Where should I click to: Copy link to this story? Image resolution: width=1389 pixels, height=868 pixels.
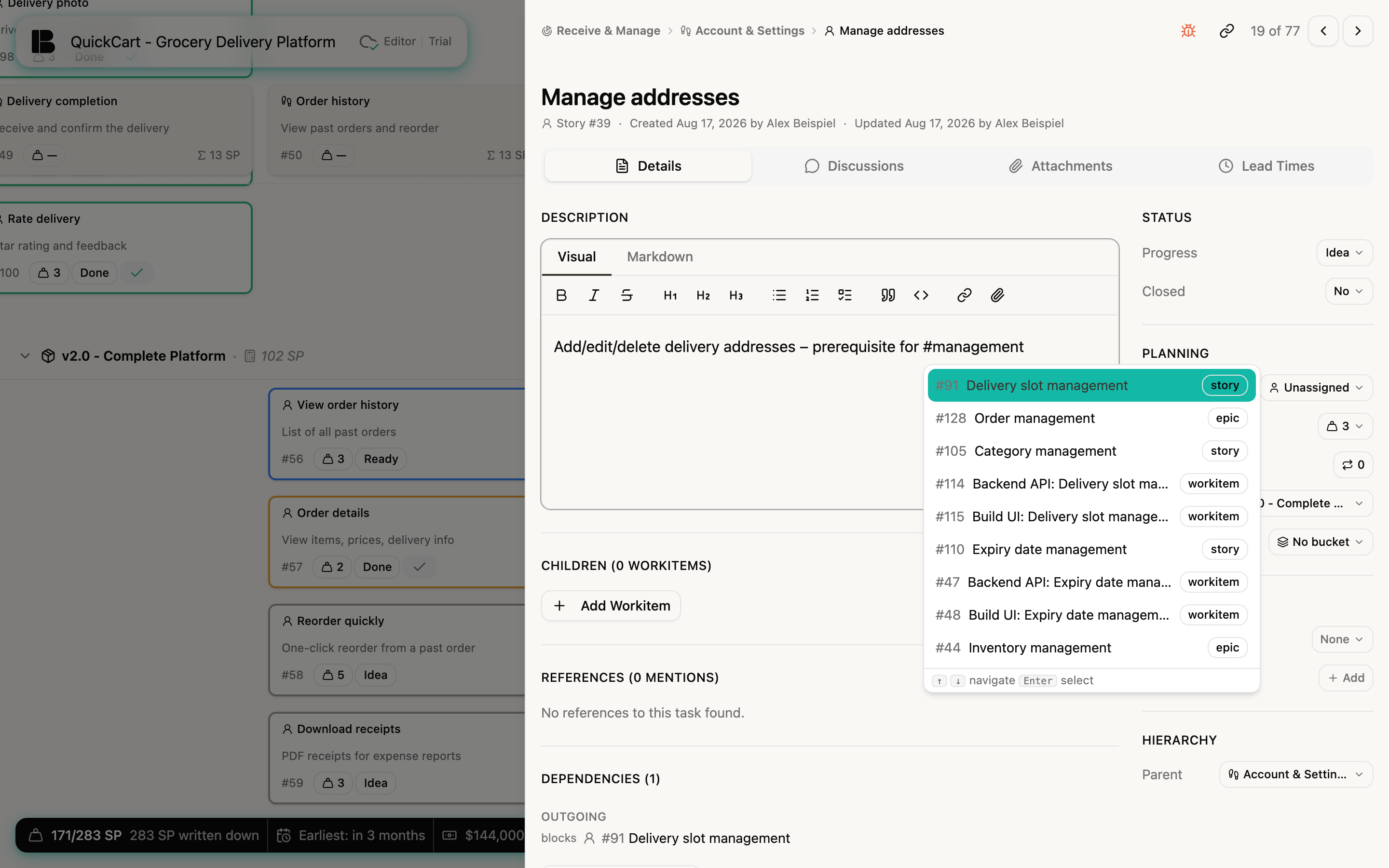[x=1226, y=31]
